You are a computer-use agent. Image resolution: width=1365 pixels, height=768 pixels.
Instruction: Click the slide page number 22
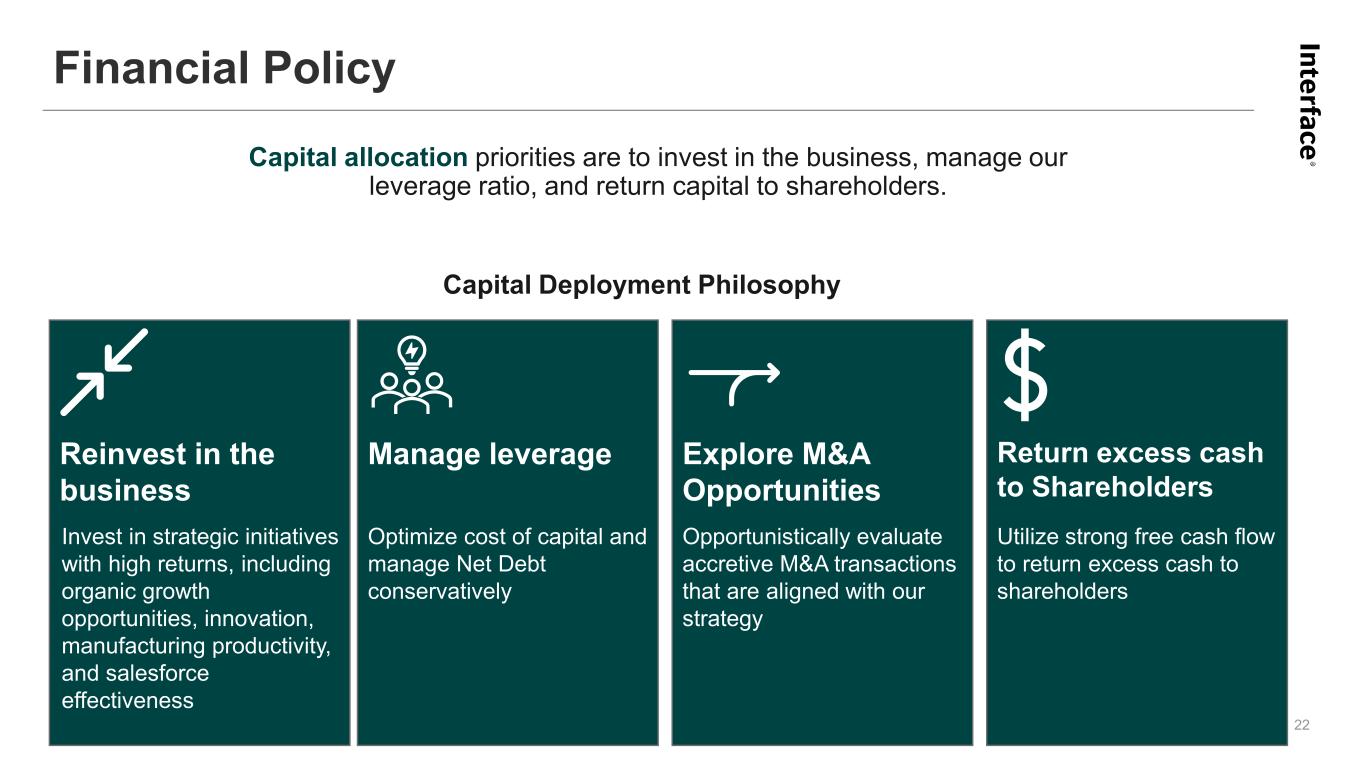tap(1301, 725)
